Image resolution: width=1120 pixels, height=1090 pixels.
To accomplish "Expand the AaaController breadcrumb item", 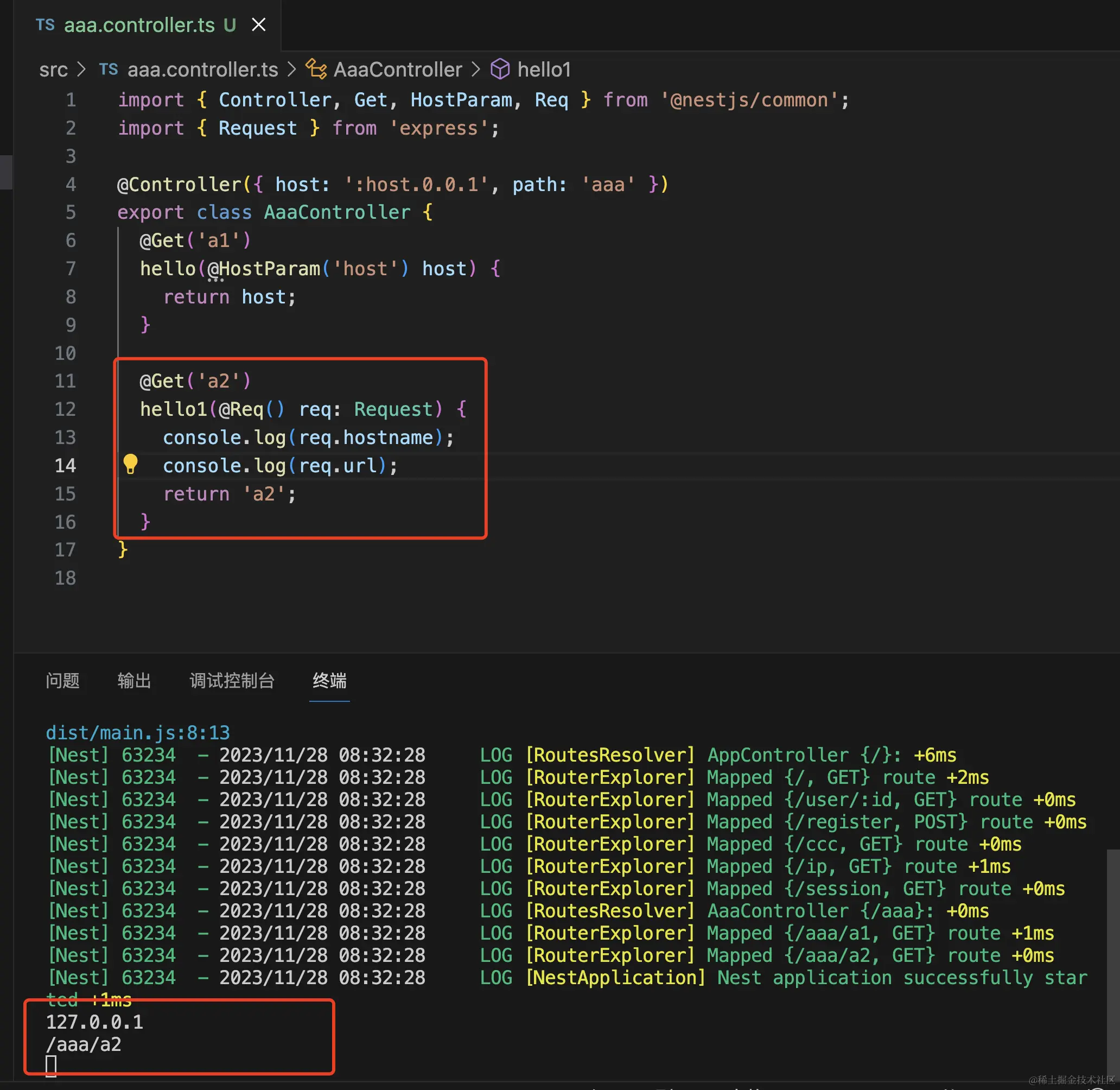I will (x=397, y=69).
